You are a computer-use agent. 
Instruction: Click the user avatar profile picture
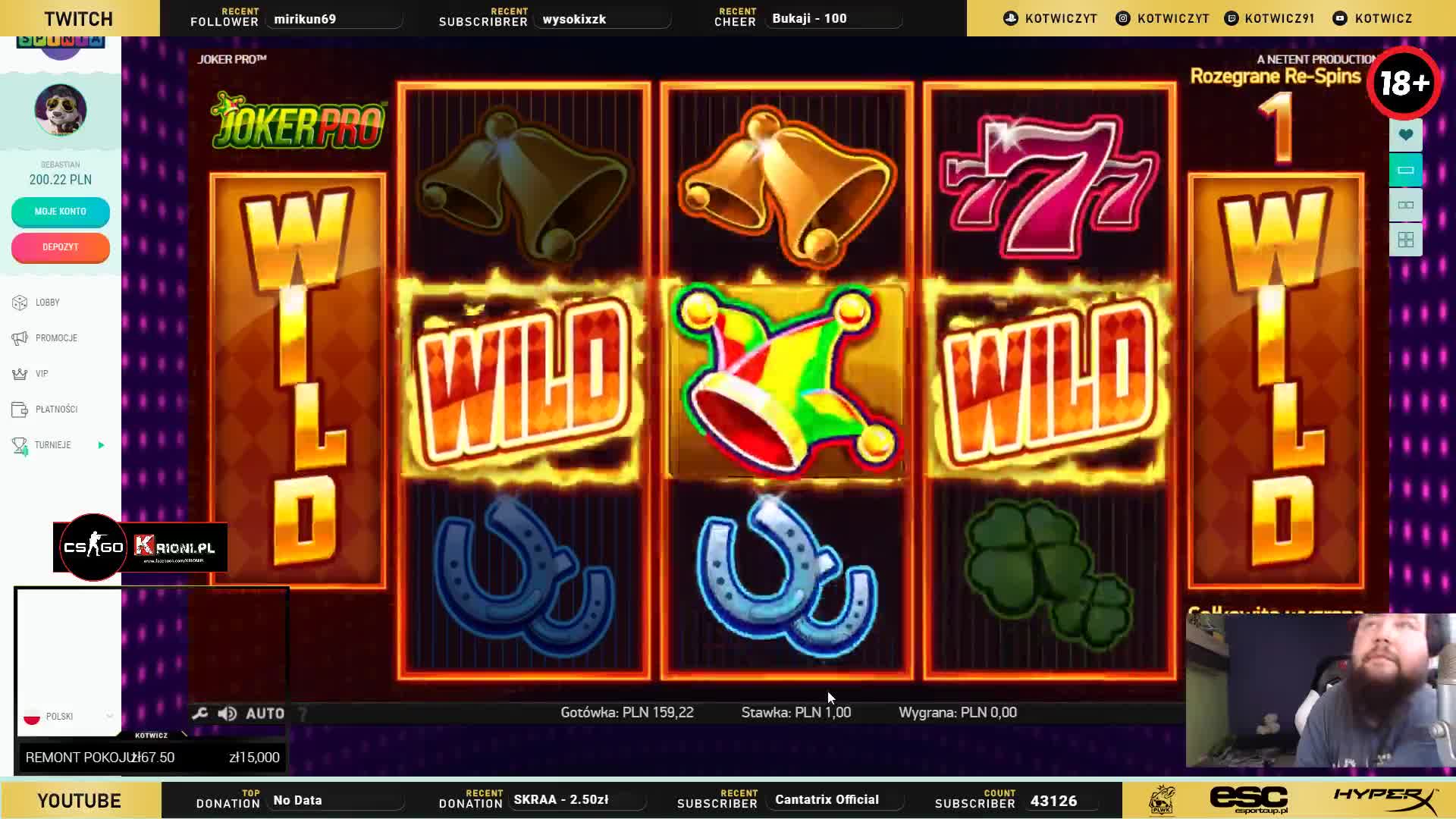pyautogui.click(x=61, y=110)
